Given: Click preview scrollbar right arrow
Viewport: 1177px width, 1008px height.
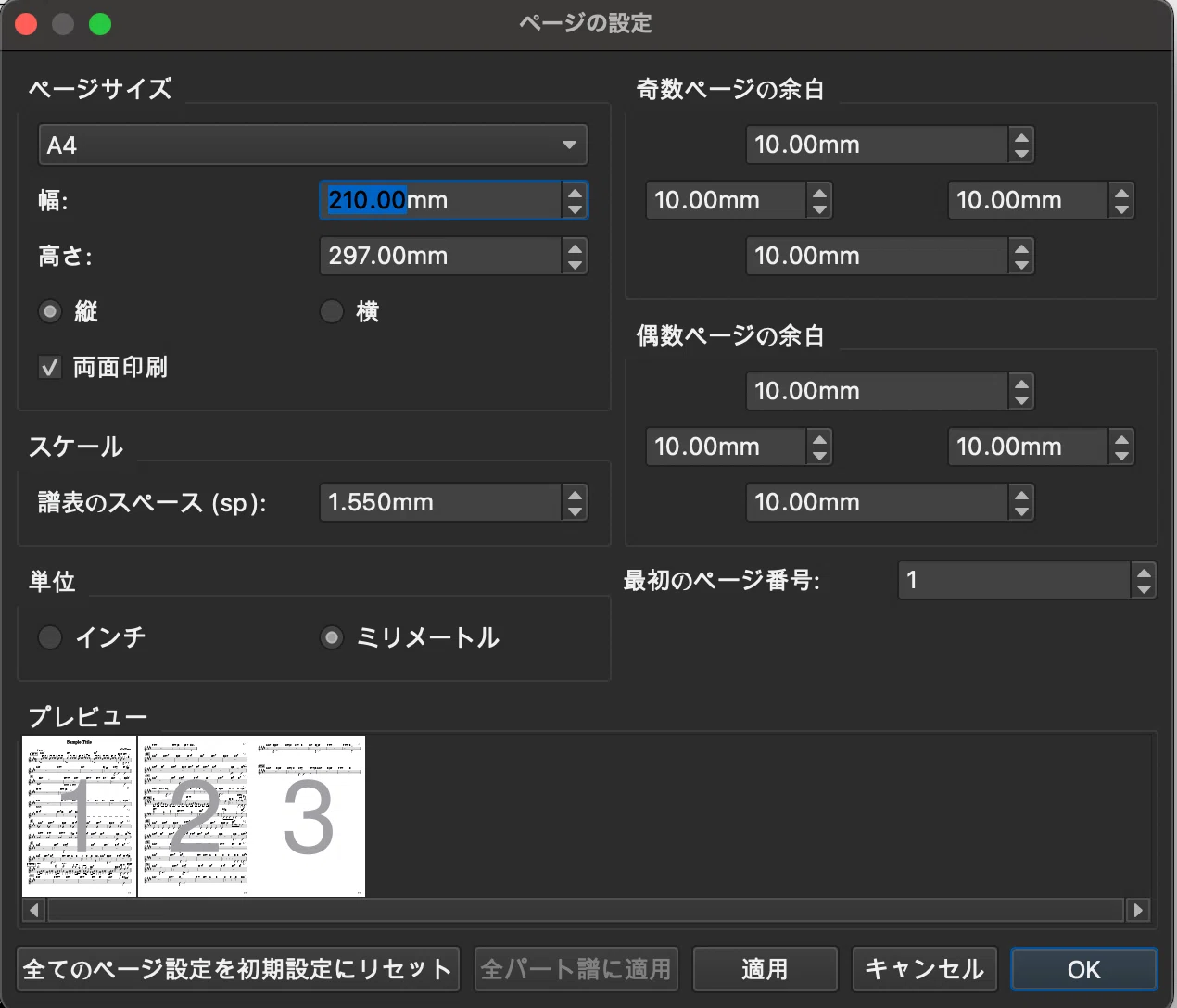Looking at the screenshot, I should tap(1139, 911).
